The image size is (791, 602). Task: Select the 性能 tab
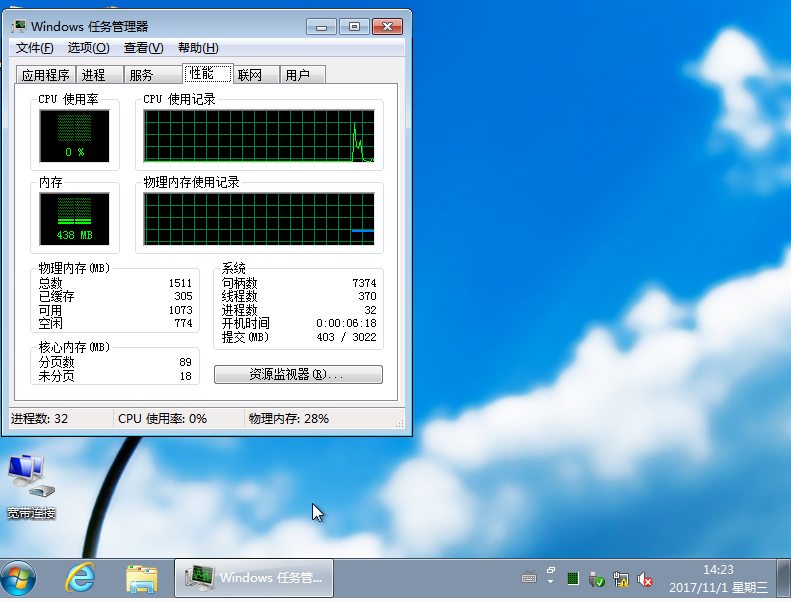(x=207, y=74)
